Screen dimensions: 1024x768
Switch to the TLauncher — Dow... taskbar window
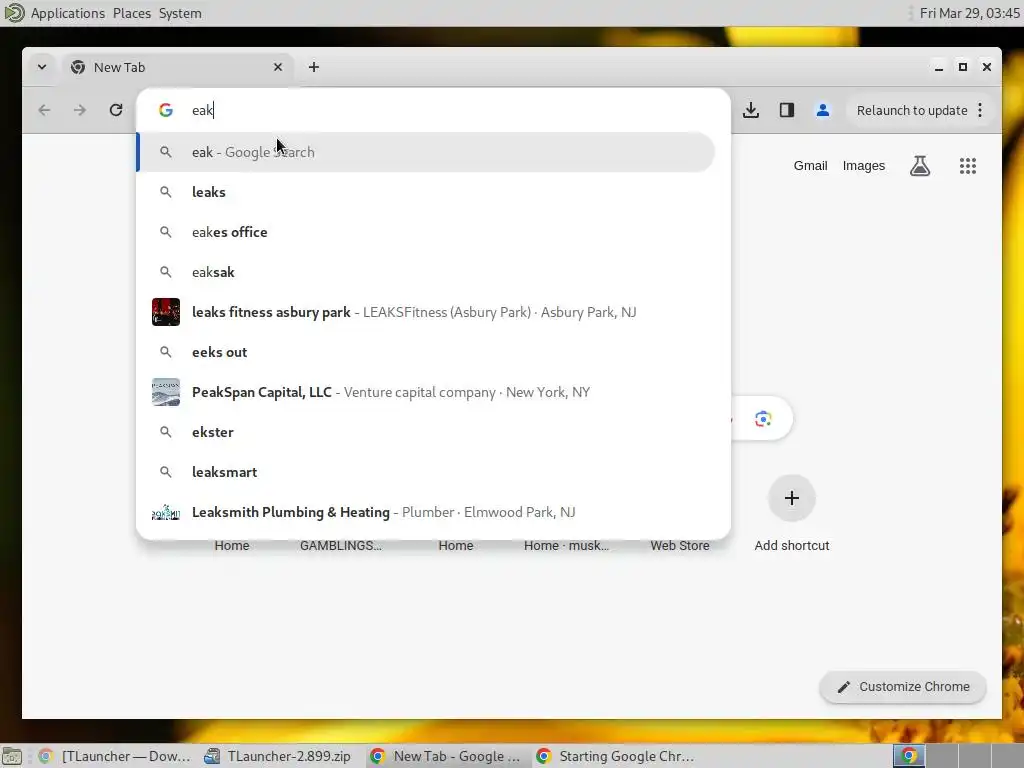(115, 756)
